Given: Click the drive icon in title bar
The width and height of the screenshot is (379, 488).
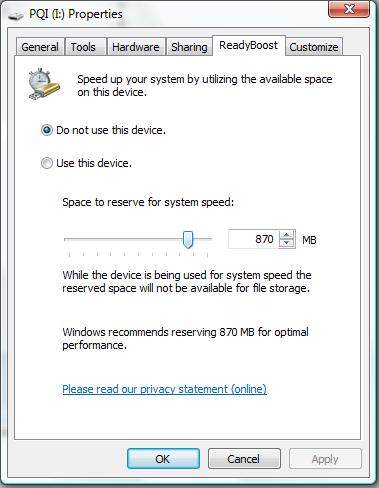Looking at the screenshot, I should pyautogui.click(x=16, y=16).
